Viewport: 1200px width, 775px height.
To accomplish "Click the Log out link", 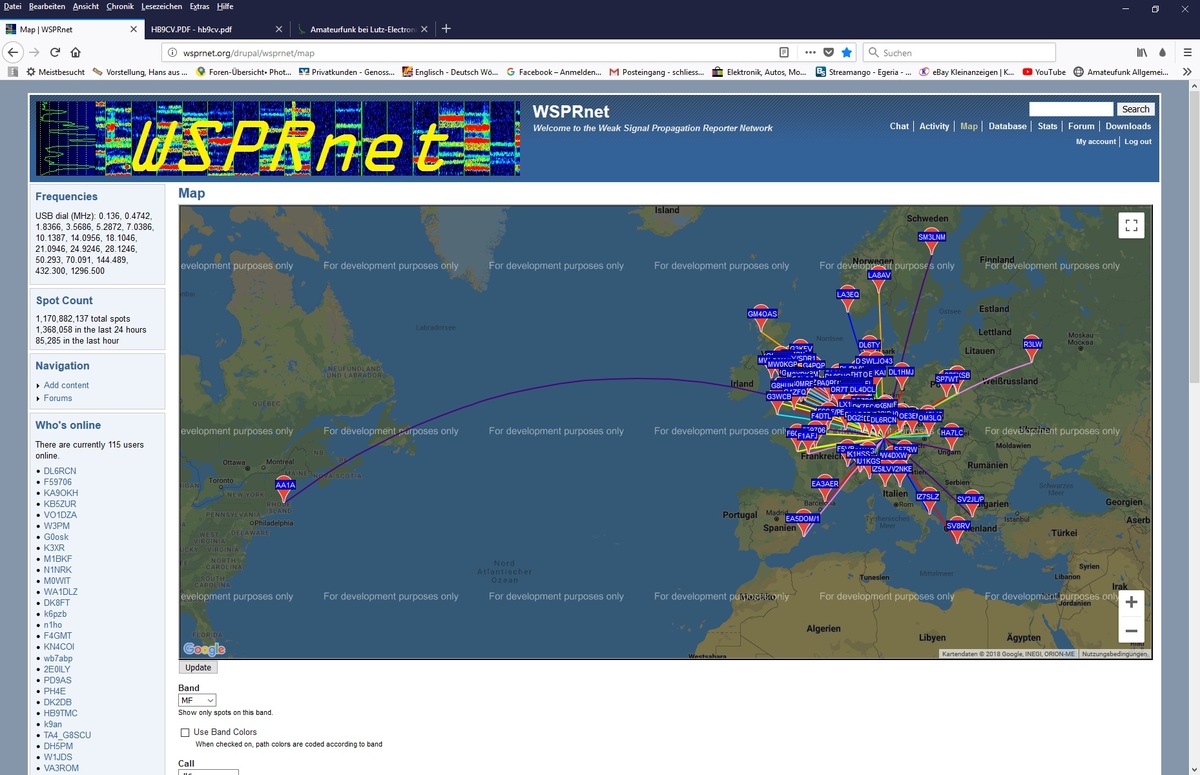I will pyautogui.click(x=1137, y=142).
